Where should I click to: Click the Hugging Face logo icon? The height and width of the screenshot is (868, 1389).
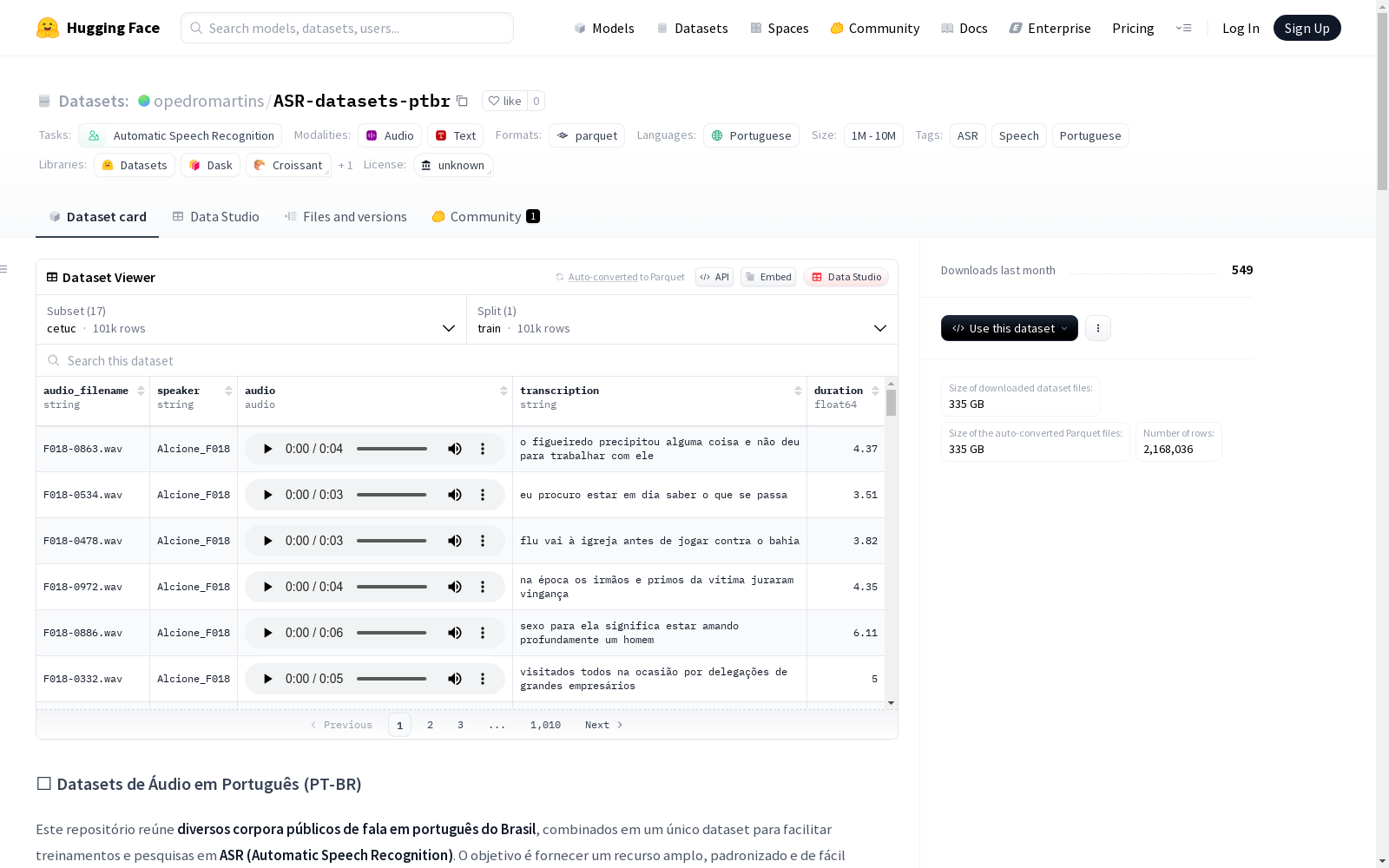[48, 28]
